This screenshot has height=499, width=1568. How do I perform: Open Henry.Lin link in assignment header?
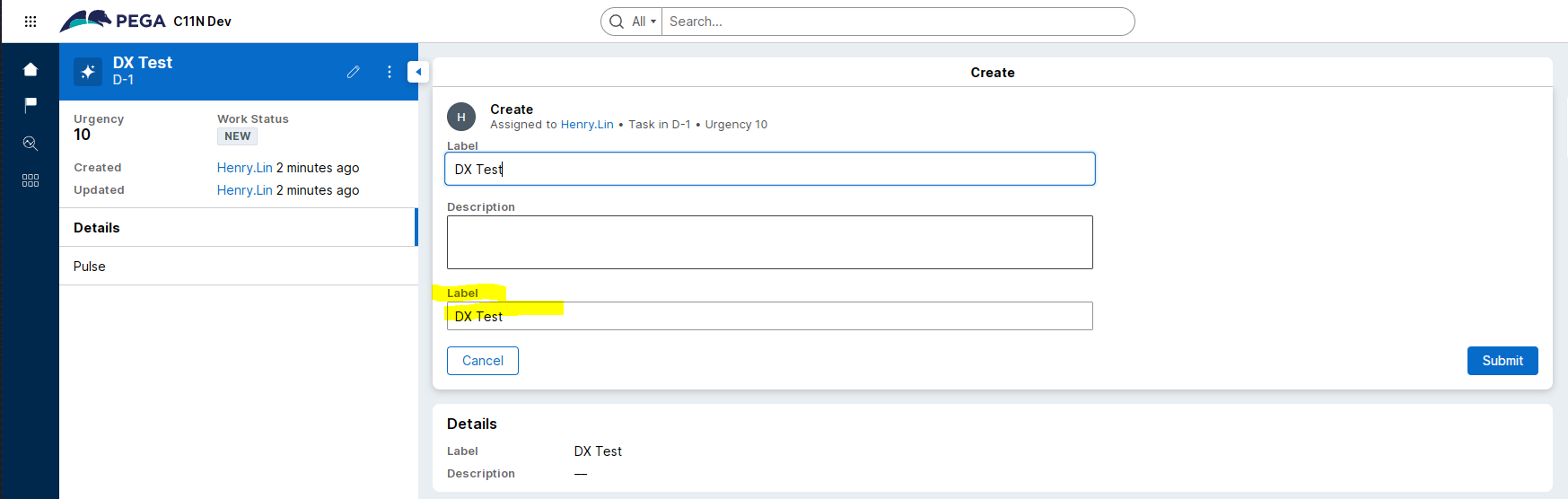point(587,125)
